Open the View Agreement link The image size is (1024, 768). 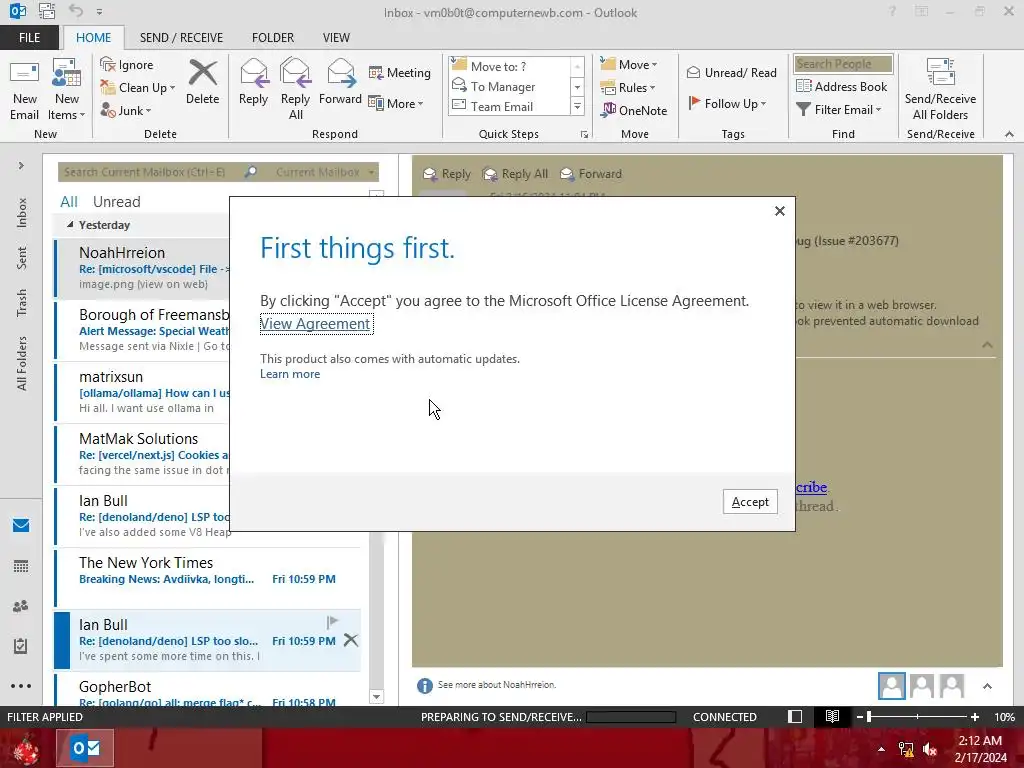pos(315,324)
